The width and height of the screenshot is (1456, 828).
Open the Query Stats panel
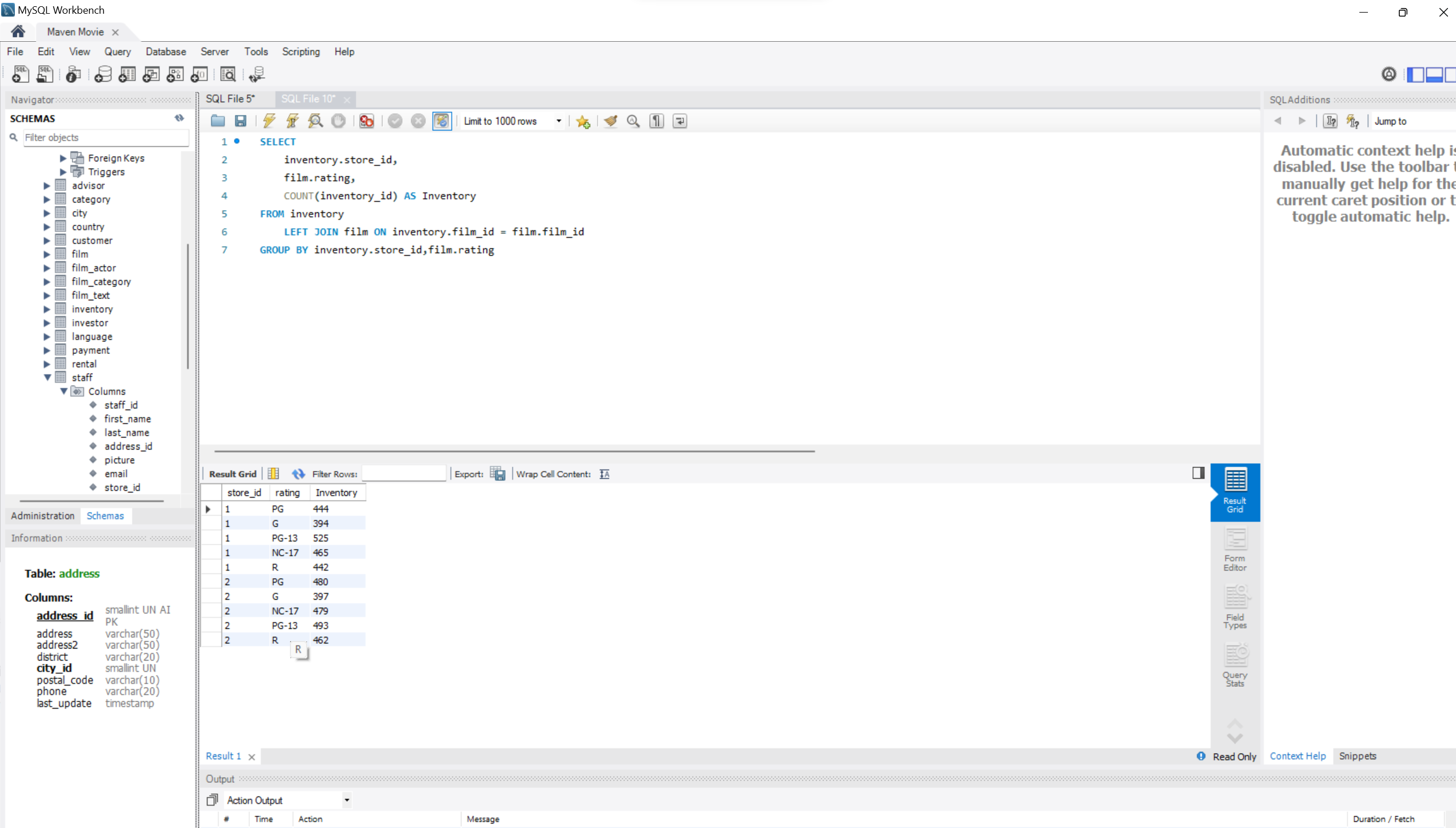(1235, 665)
